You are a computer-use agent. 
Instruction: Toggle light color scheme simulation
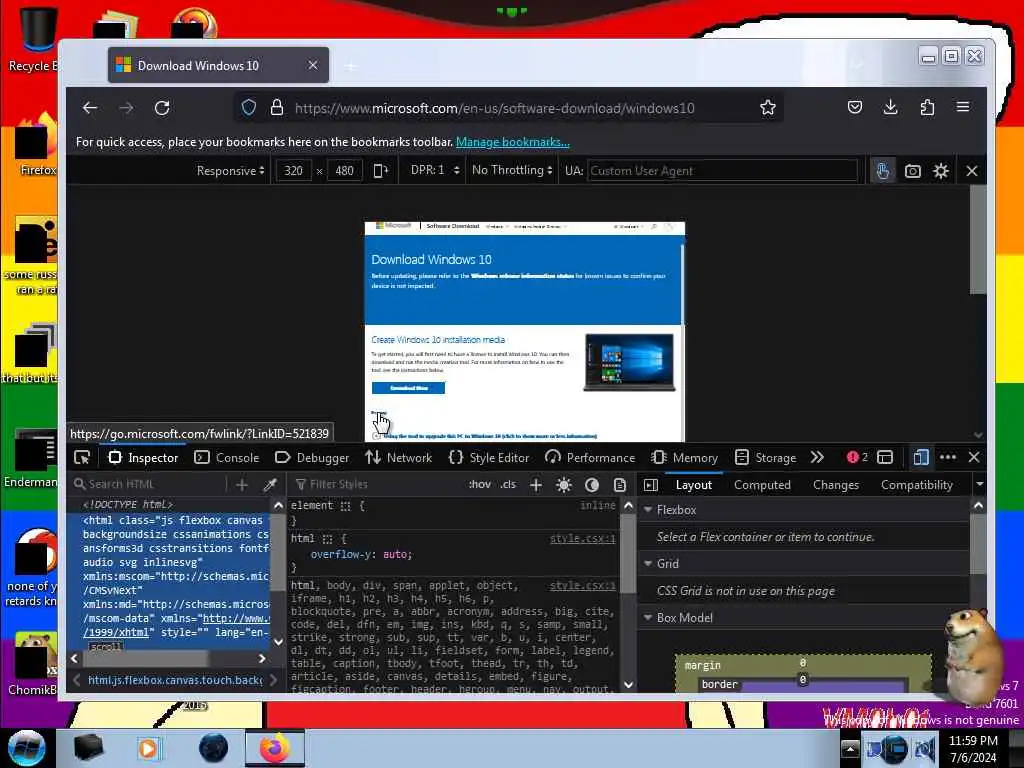pyautogui.click(x=564, y=485)
